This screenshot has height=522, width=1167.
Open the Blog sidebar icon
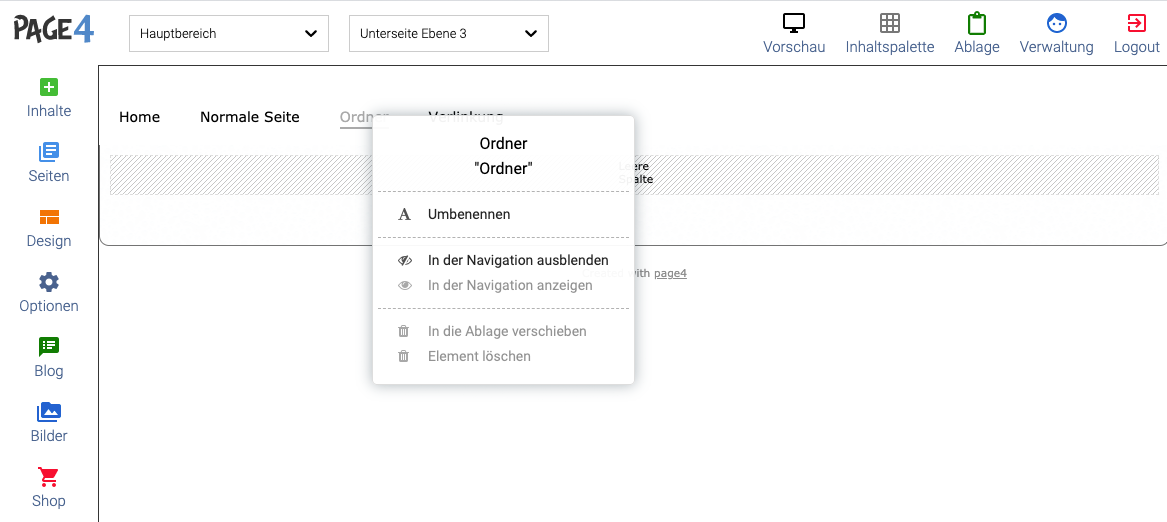tap(48, 346)
